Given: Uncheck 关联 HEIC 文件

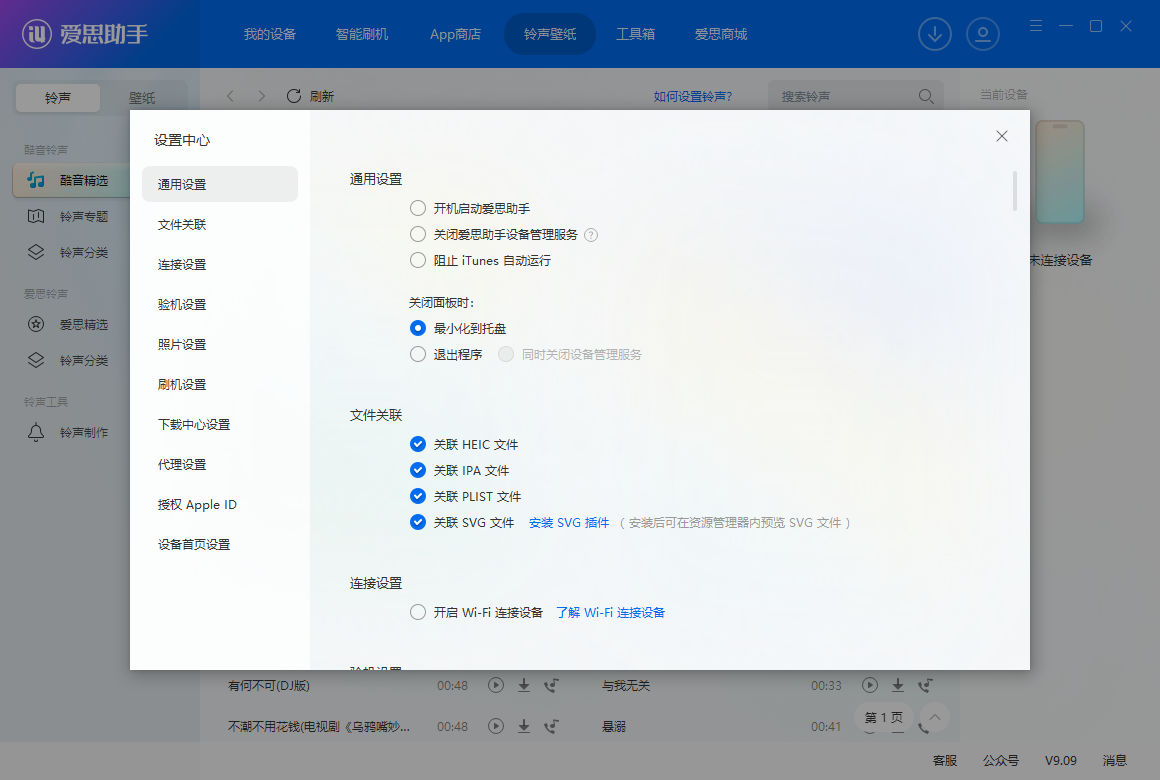Looking at the screenshot, I should [417, 444].
